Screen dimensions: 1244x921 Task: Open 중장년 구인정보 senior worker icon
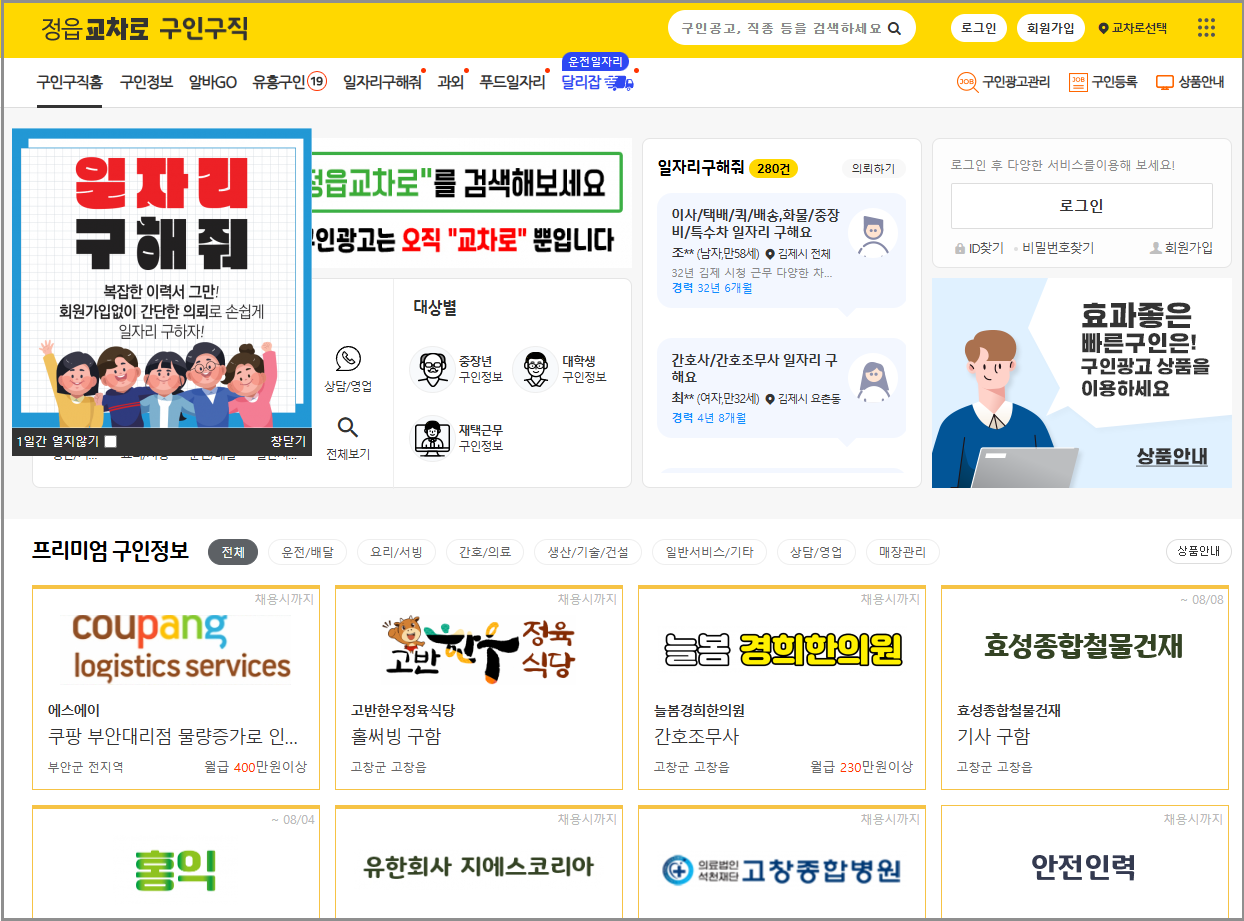pos(431,369)
